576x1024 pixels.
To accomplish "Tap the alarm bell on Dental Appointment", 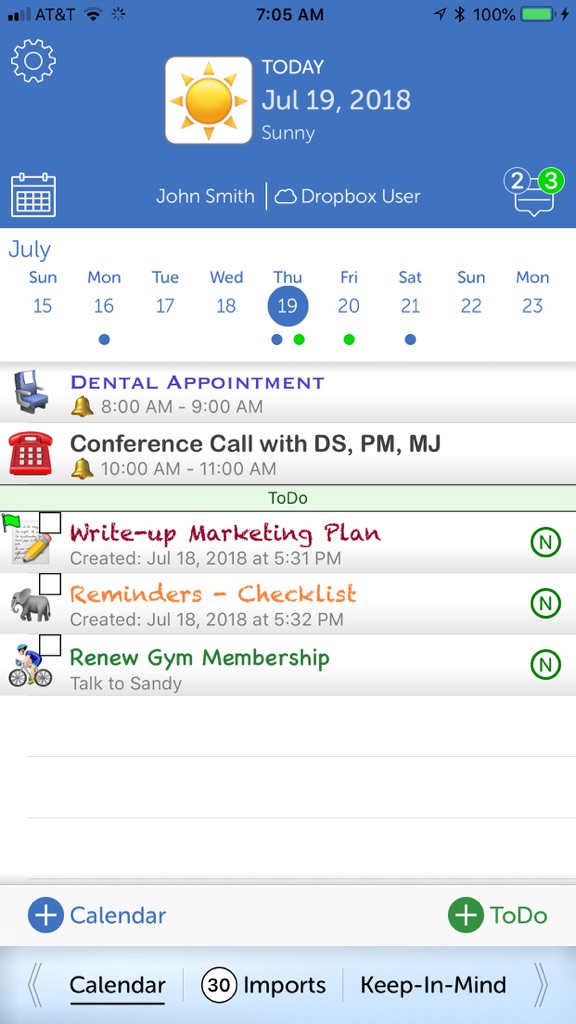I will [x=82, y=407].
